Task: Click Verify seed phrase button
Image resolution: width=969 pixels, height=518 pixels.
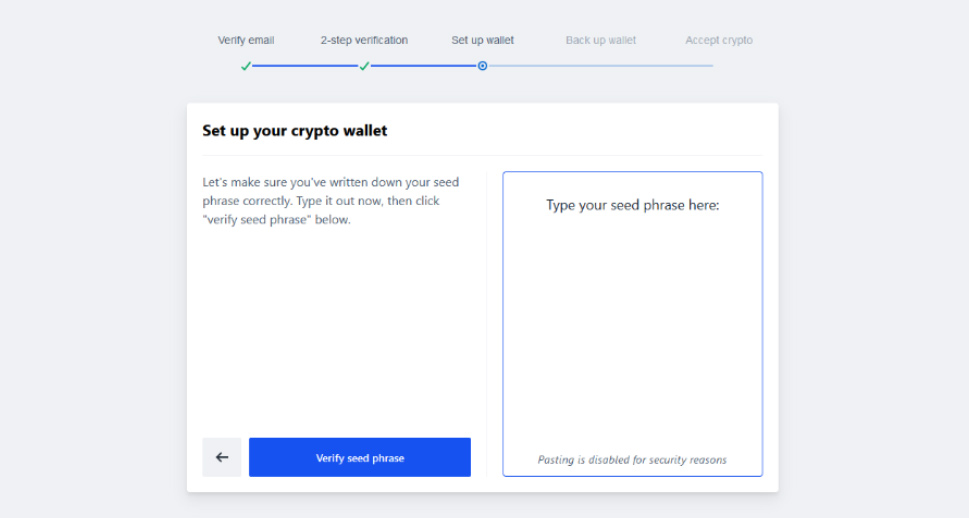Action: (x=360, y=457)
